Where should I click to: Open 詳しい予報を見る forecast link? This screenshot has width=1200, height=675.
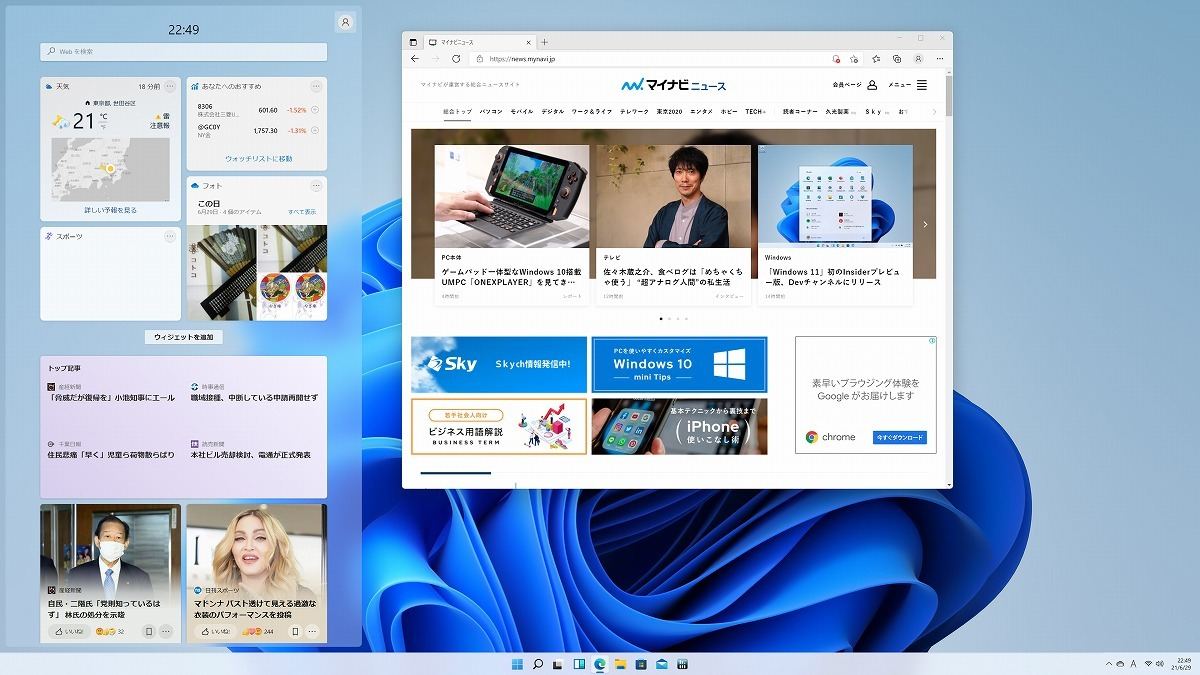111,210
